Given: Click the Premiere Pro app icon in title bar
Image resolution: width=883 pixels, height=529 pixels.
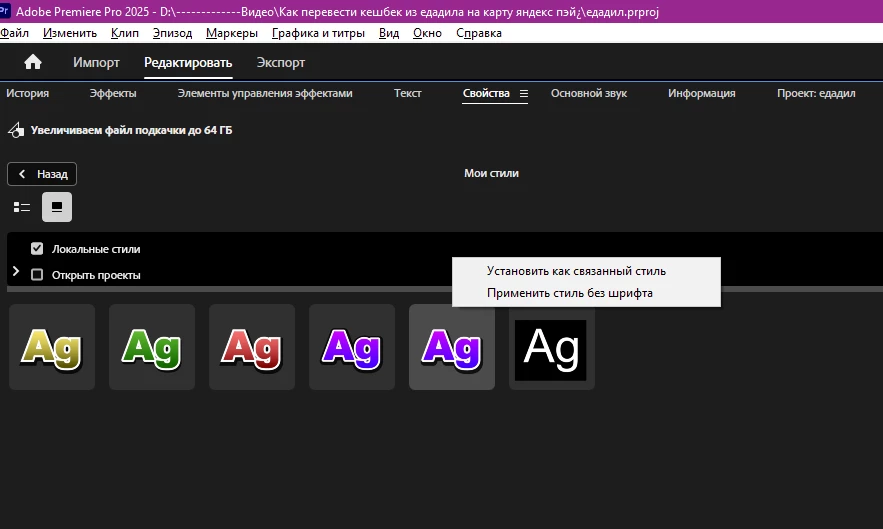Looking at the screenshot, I should 5,11.
